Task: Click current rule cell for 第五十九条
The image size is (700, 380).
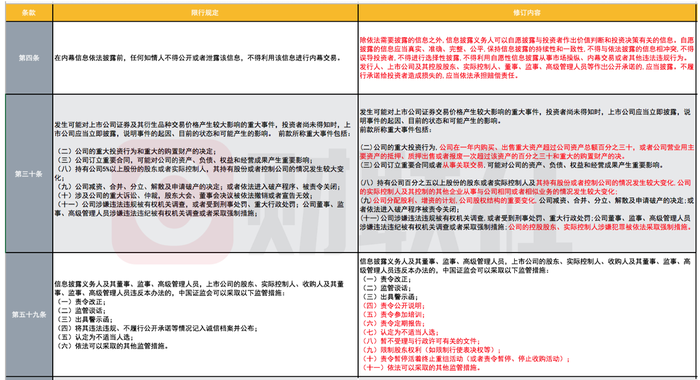Action: [x=205, y=315]
